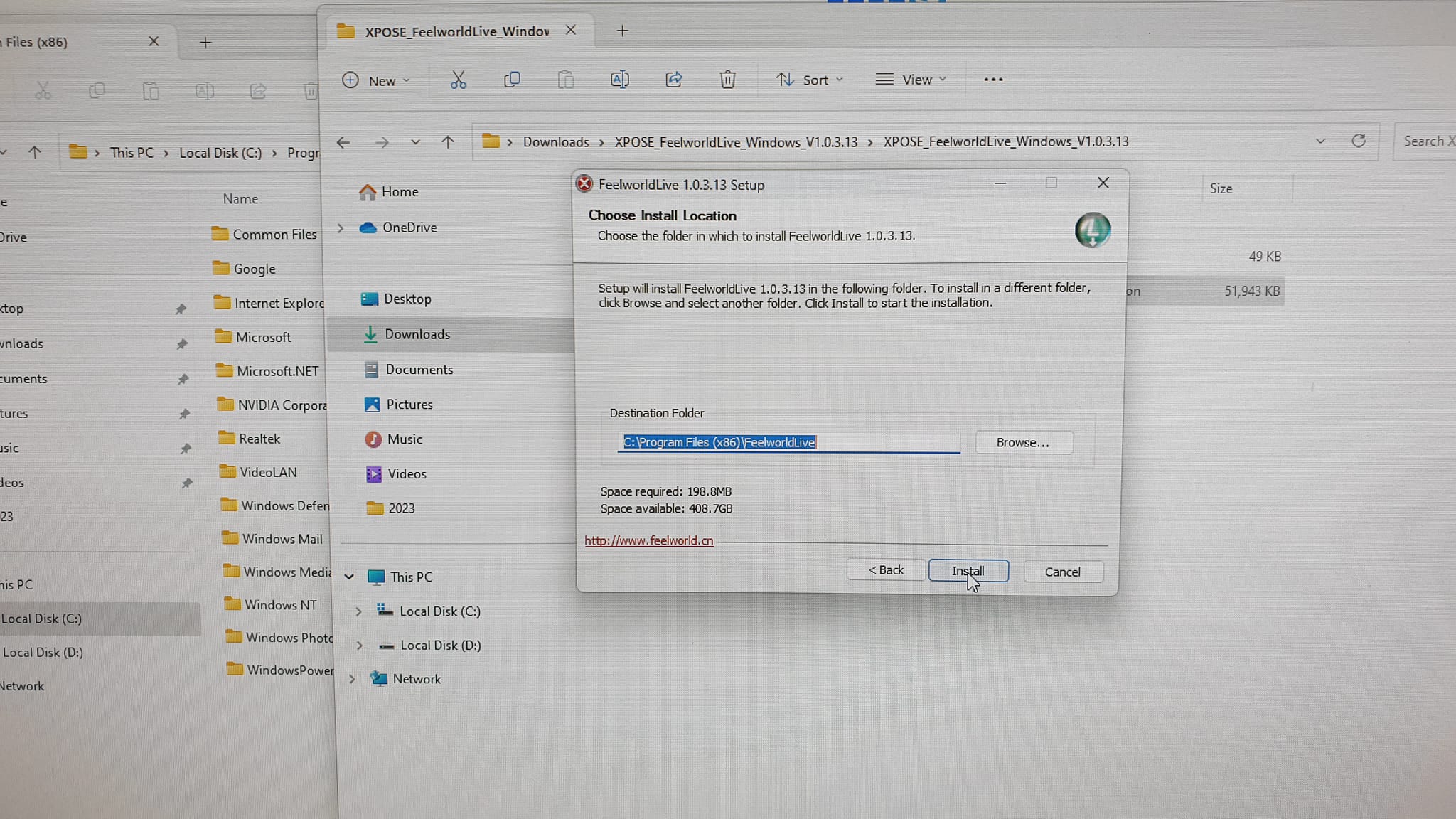Cancel the FeelworldLive setup
Viewport: 1456px width, 819px height.
point(1063,572)
